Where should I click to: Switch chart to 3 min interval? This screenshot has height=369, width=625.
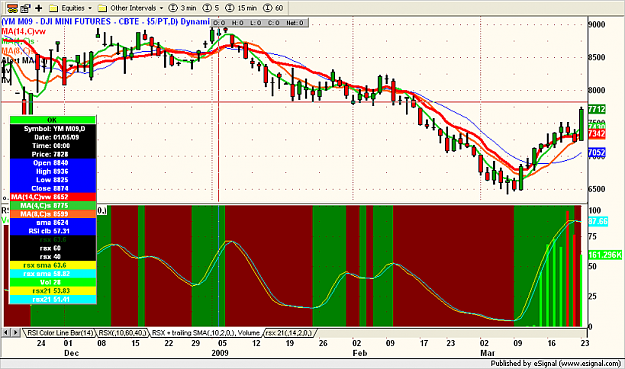pyautogui.click(x=182, y=8)
